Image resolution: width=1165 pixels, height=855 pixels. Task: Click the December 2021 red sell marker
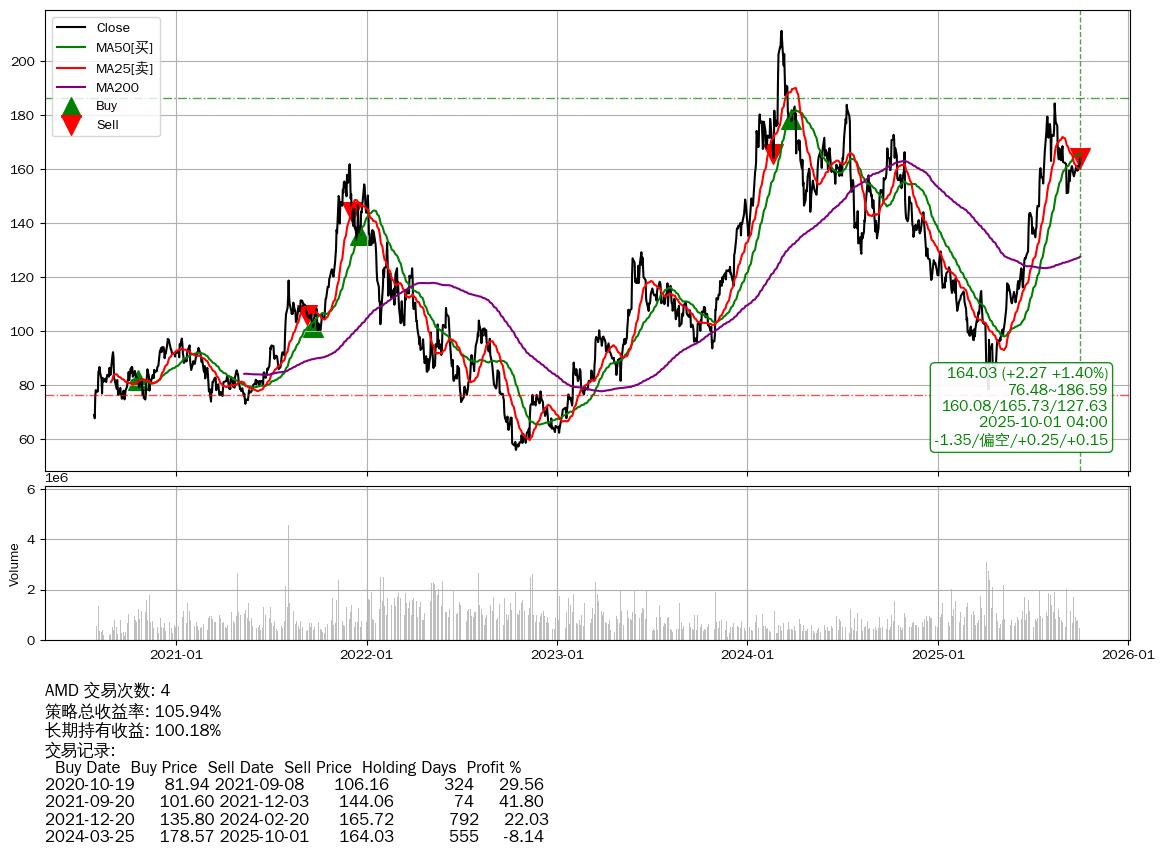(x=352, y=210)
